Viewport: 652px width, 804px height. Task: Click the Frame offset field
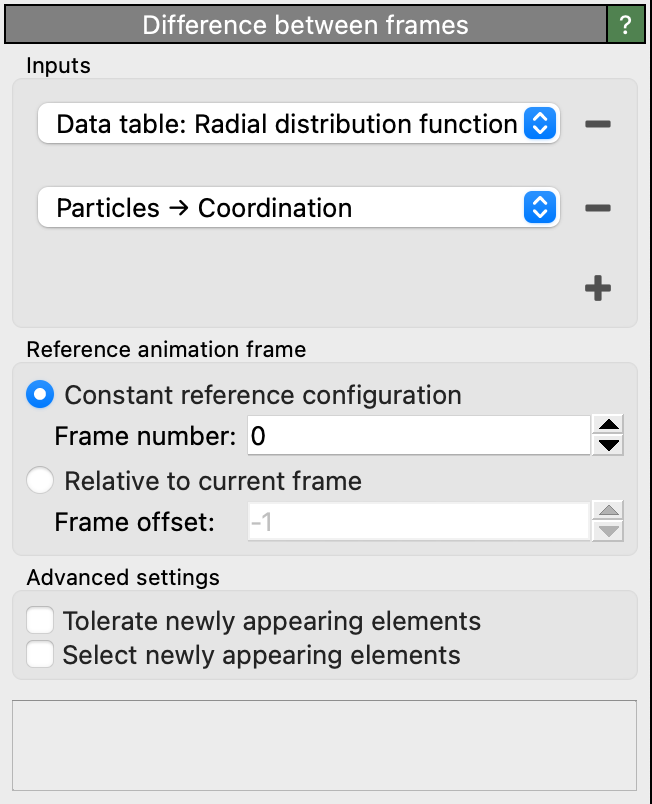tap(418, 521)
